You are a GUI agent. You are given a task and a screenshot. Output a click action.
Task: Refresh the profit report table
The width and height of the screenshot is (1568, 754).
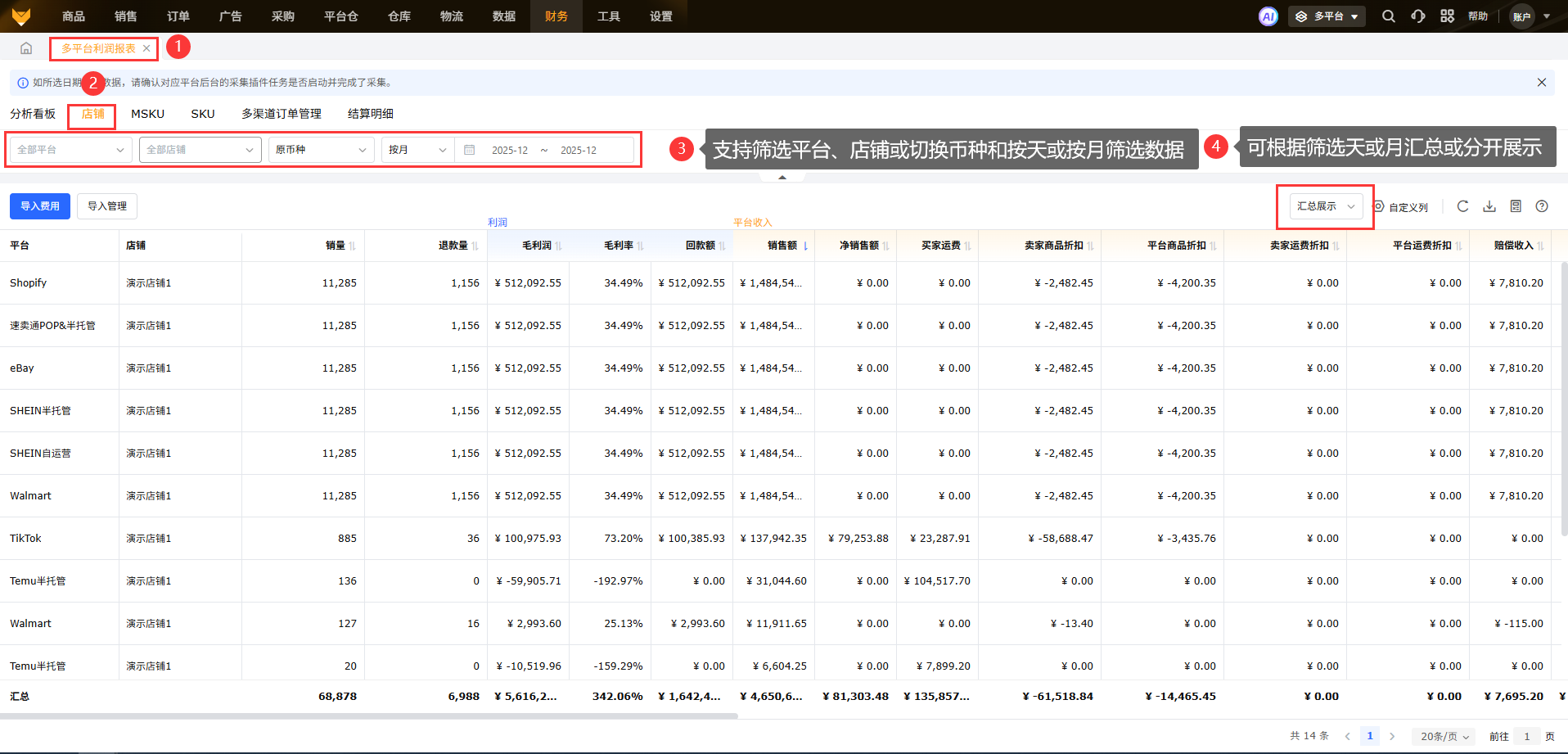click(x=1462, y=206)
